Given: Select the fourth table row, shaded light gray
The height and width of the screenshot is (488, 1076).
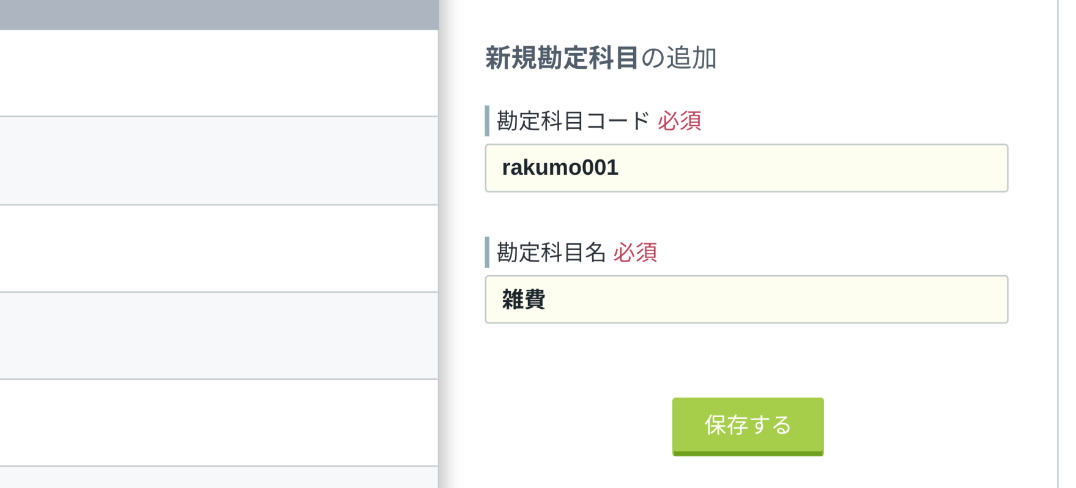Looking at the screenshot, I should tap(219, 336).
